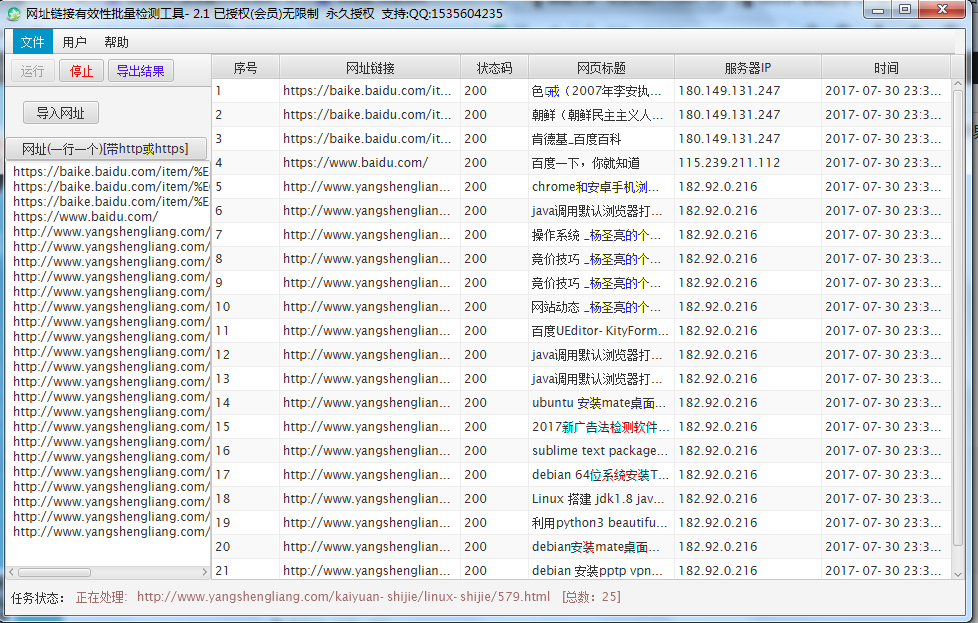Screen dimensions: 978x623
Task: Click the 导出结果 export button
Action: click(x=141, y=71)
